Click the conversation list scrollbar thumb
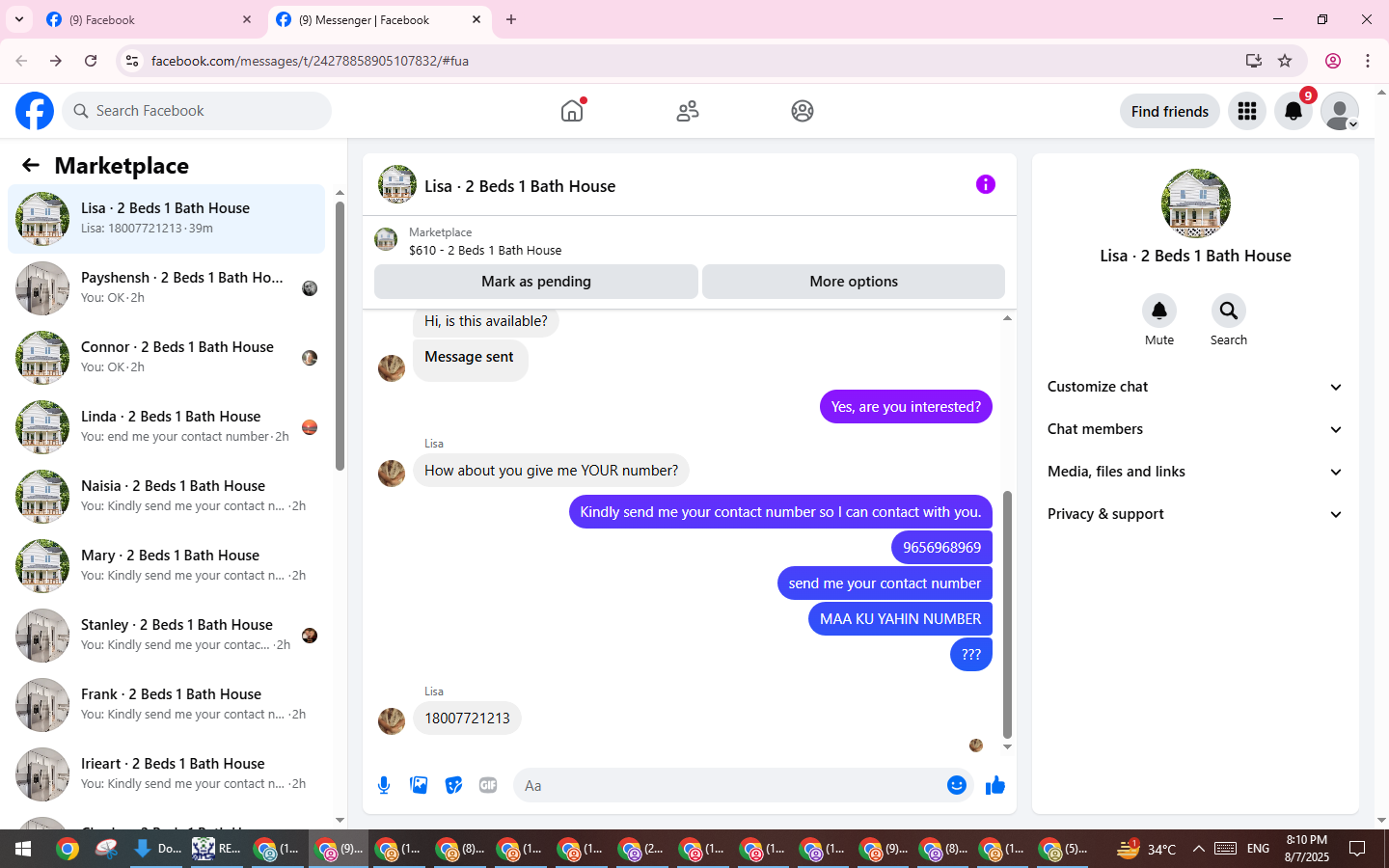Image resolution: width=1389 pixels, height=868 pixels. [340, 337]
